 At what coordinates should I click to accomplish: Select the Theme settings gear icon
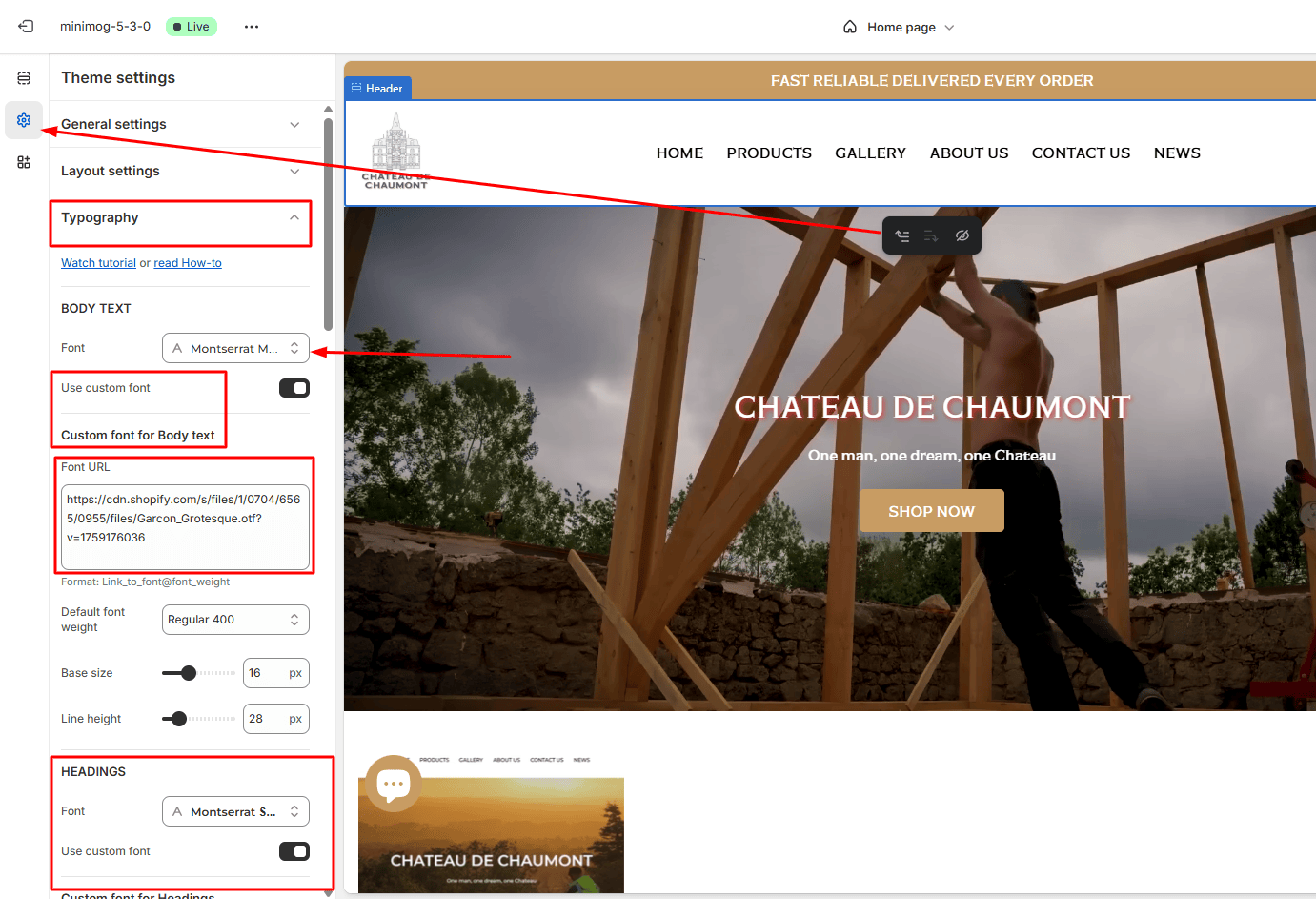[24, 120]
